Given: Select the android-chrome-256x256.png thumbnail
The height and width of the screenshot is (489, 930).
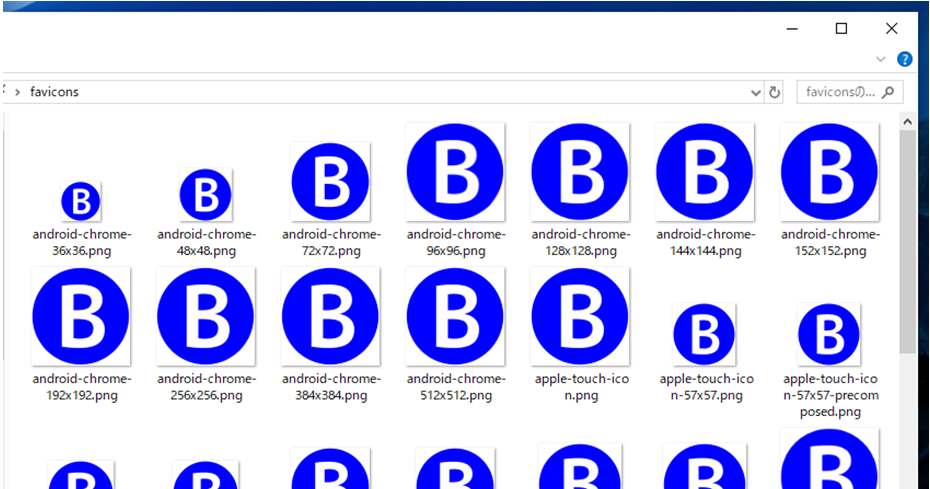Looking at the screenshot, I should [206, 316].
